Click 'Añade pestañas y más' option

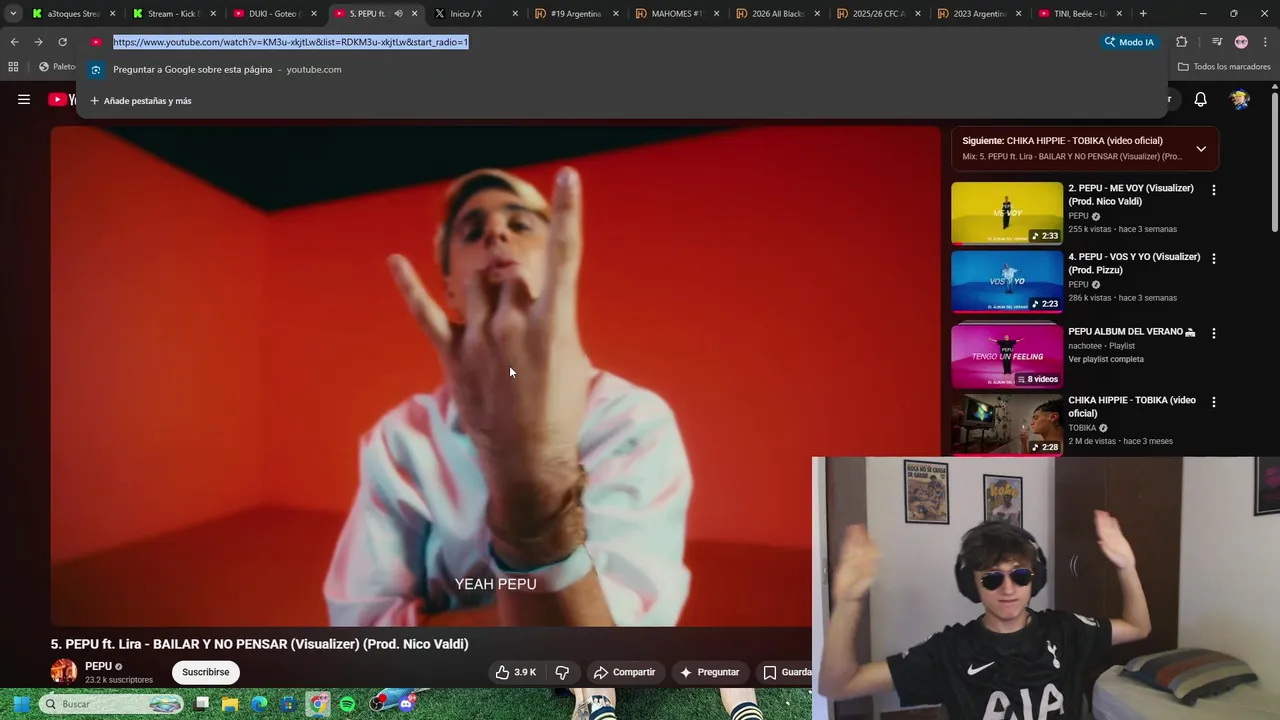click(x=140, y=101)
